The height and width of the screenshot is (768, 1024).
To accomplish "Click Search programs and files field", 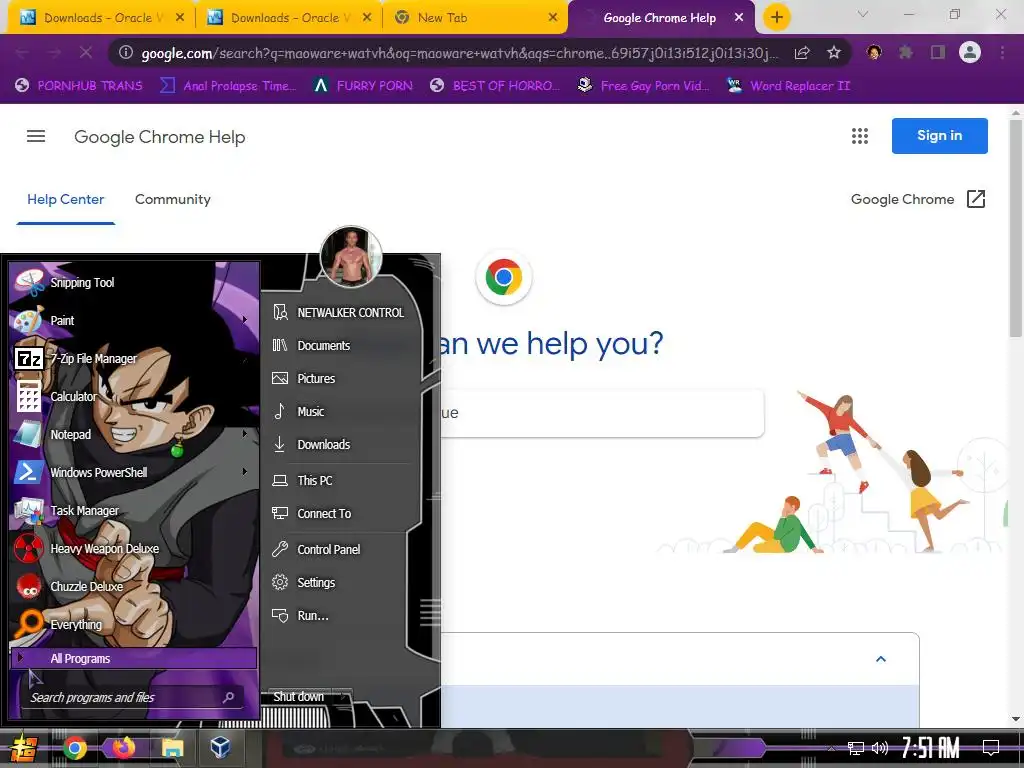I will coord(134,697).
